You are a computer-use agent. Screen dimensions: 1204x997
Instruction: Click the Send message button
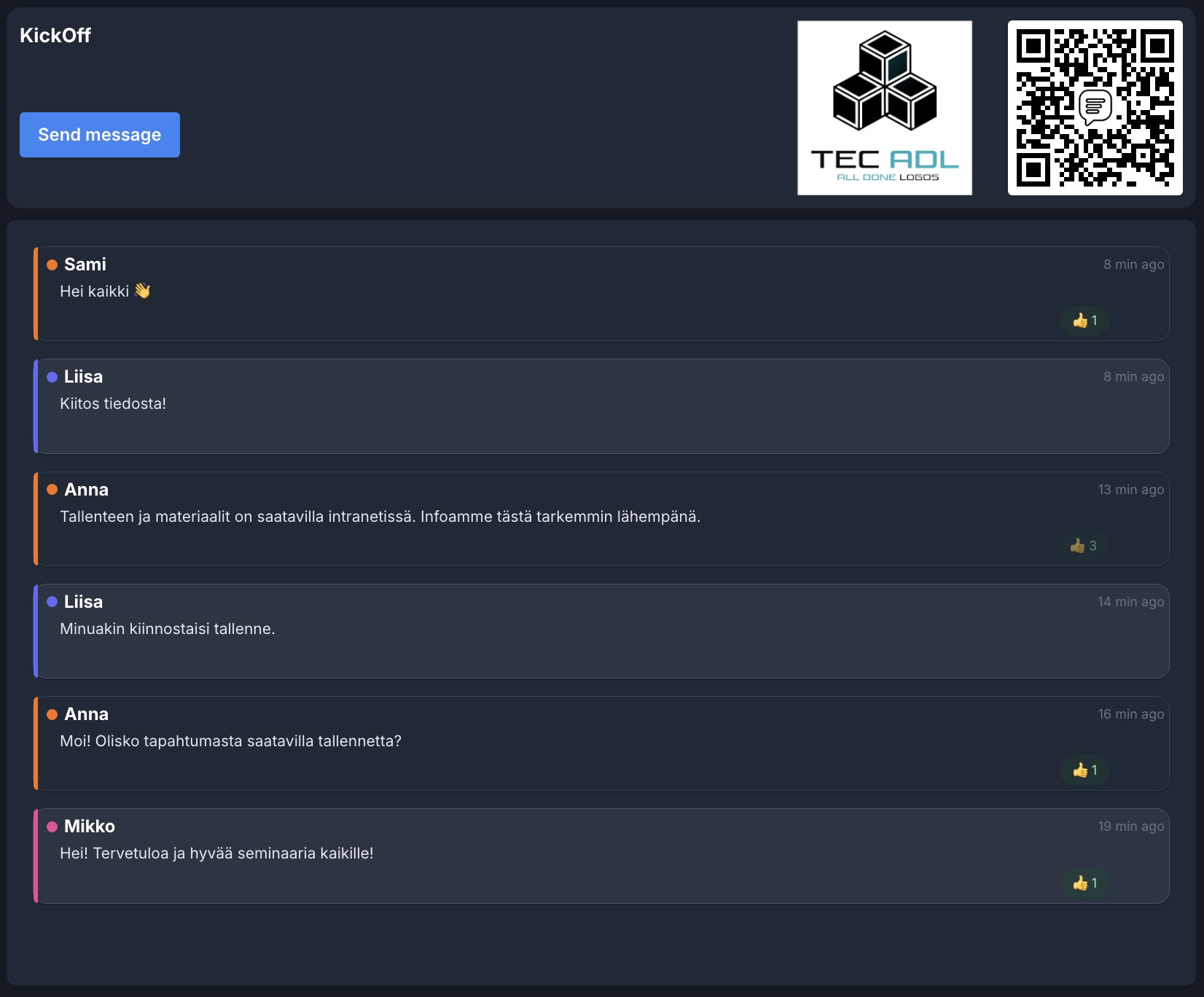(x=100, y=135)
